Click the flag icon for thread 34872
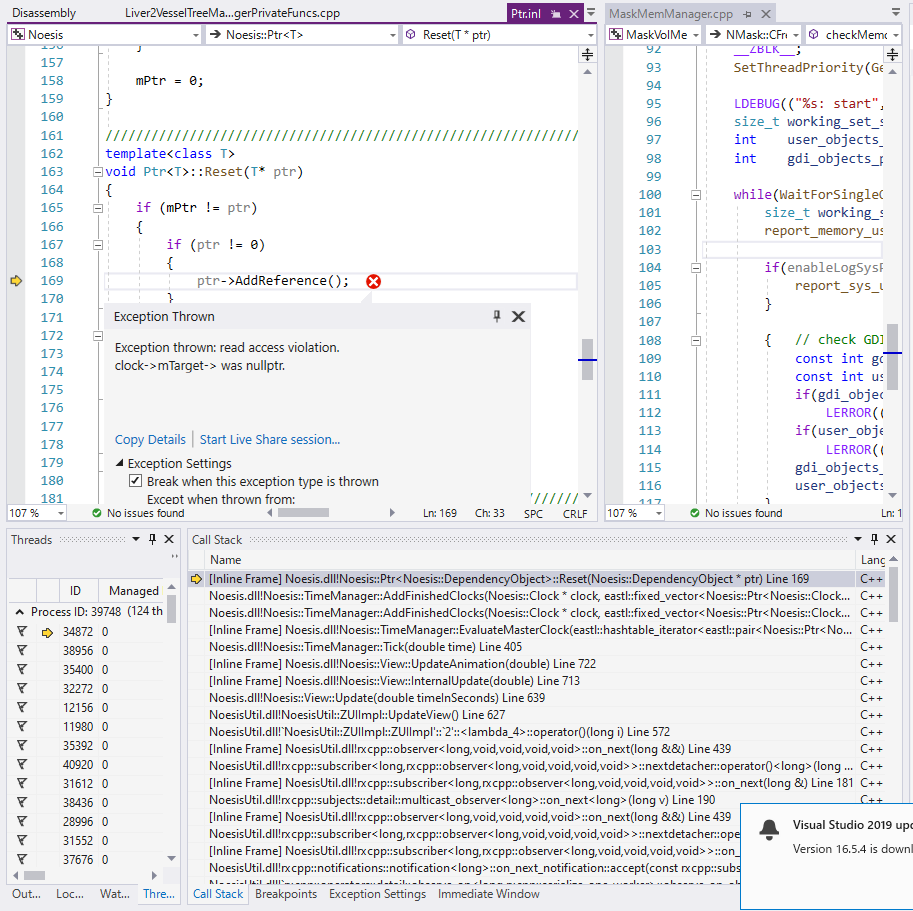The image size is (913, 911). [22, 632]
